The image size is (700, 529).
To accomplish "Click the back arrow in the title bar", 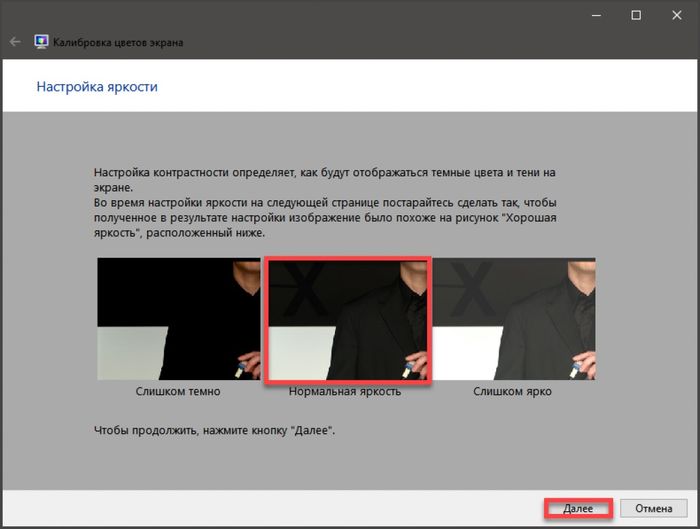I will tap(15, 43).
